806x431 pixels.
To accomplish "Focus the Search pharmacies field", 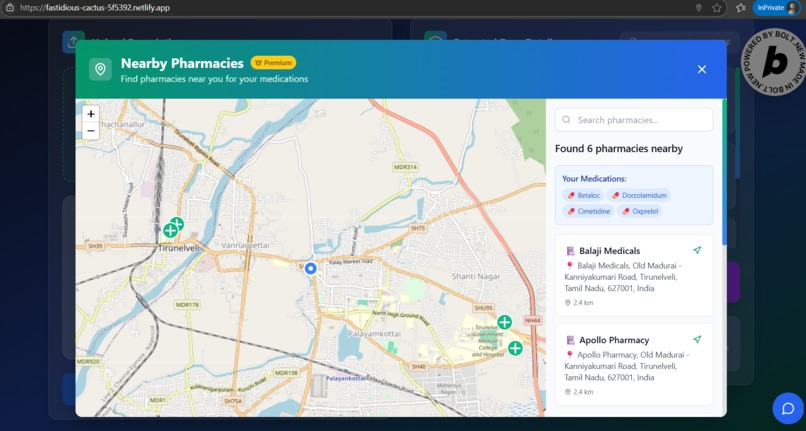I will point(634,120).
